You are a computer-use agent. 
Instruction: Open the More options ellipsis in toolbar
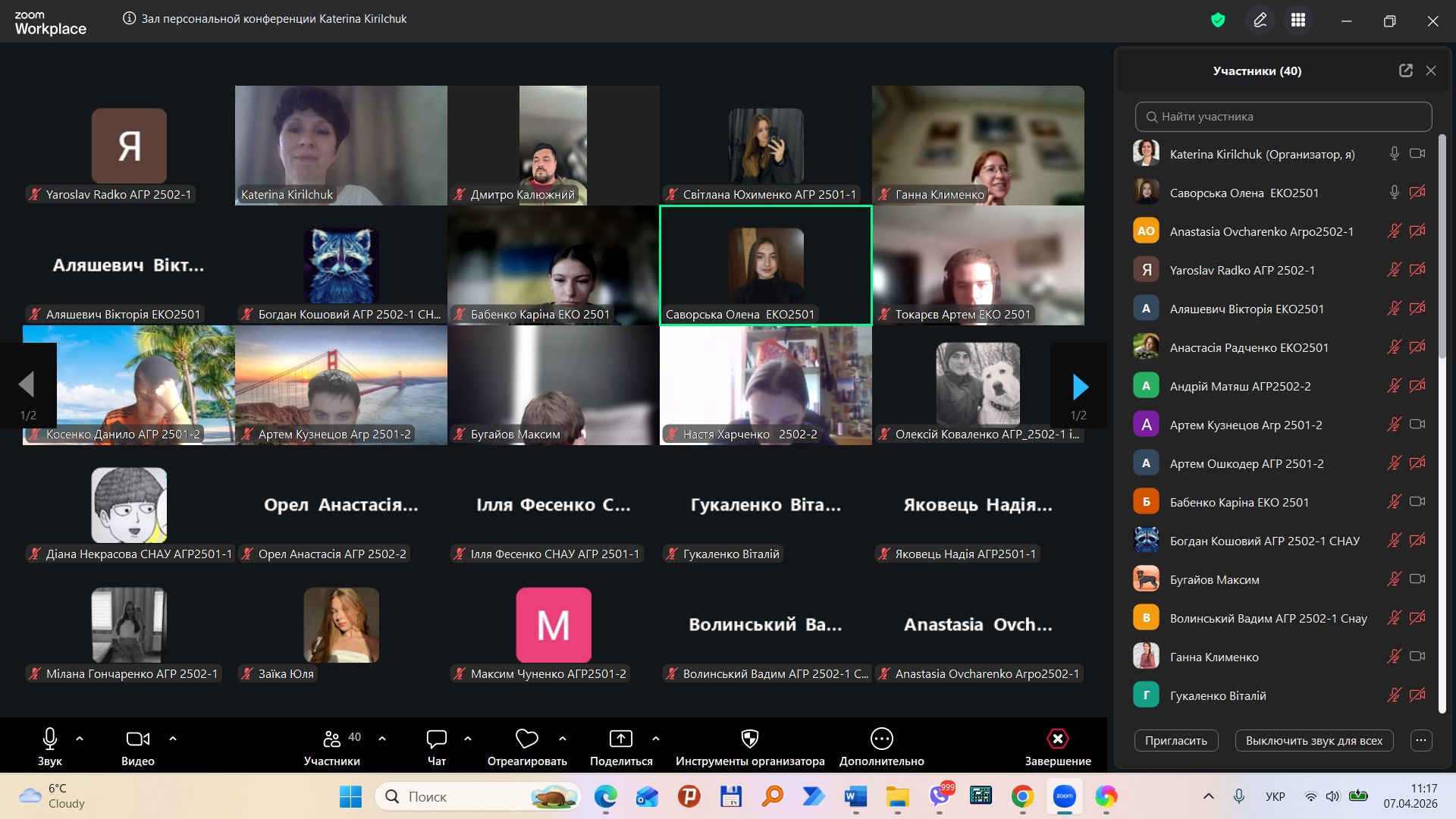click(x=881, y=739)
